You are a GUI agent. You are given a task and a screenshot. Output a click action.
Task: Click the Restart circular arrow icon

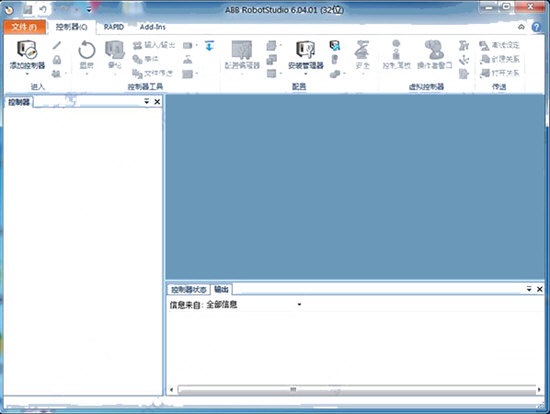[x=87, y=50]
